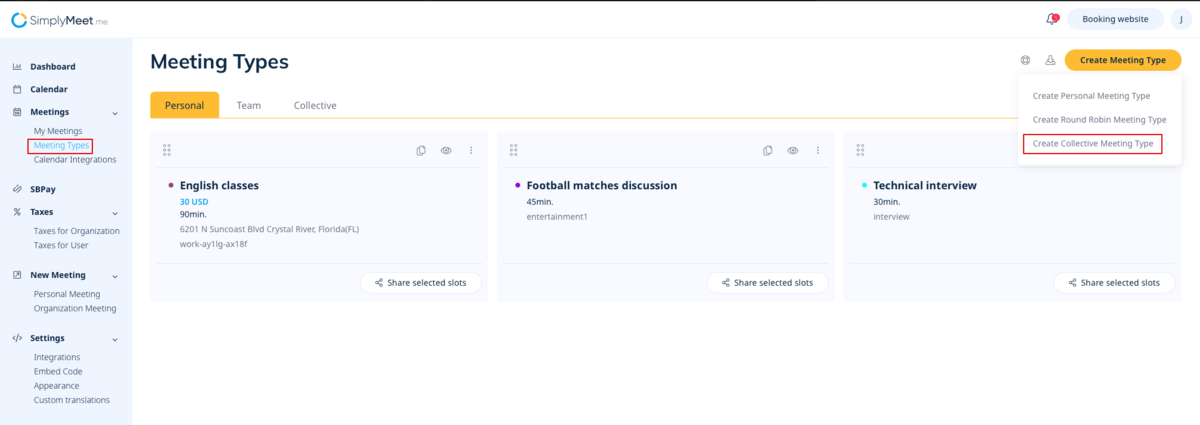This screenshot has width=1200, height=425.
Task: Share selected slots for Technical interview
Action: coord(1114,283)
